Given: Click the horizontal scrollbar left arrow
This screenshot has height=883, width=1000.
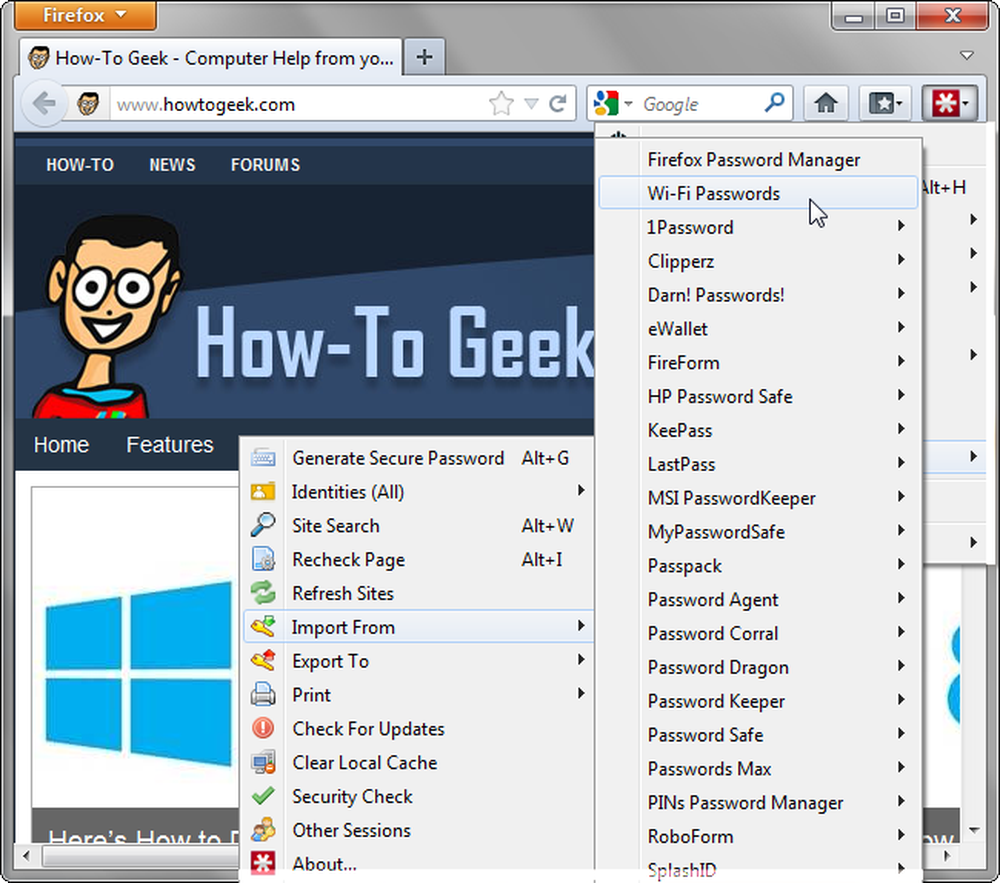Looking at the screenshot, I should pyautogui.click(x=26, y=855).
